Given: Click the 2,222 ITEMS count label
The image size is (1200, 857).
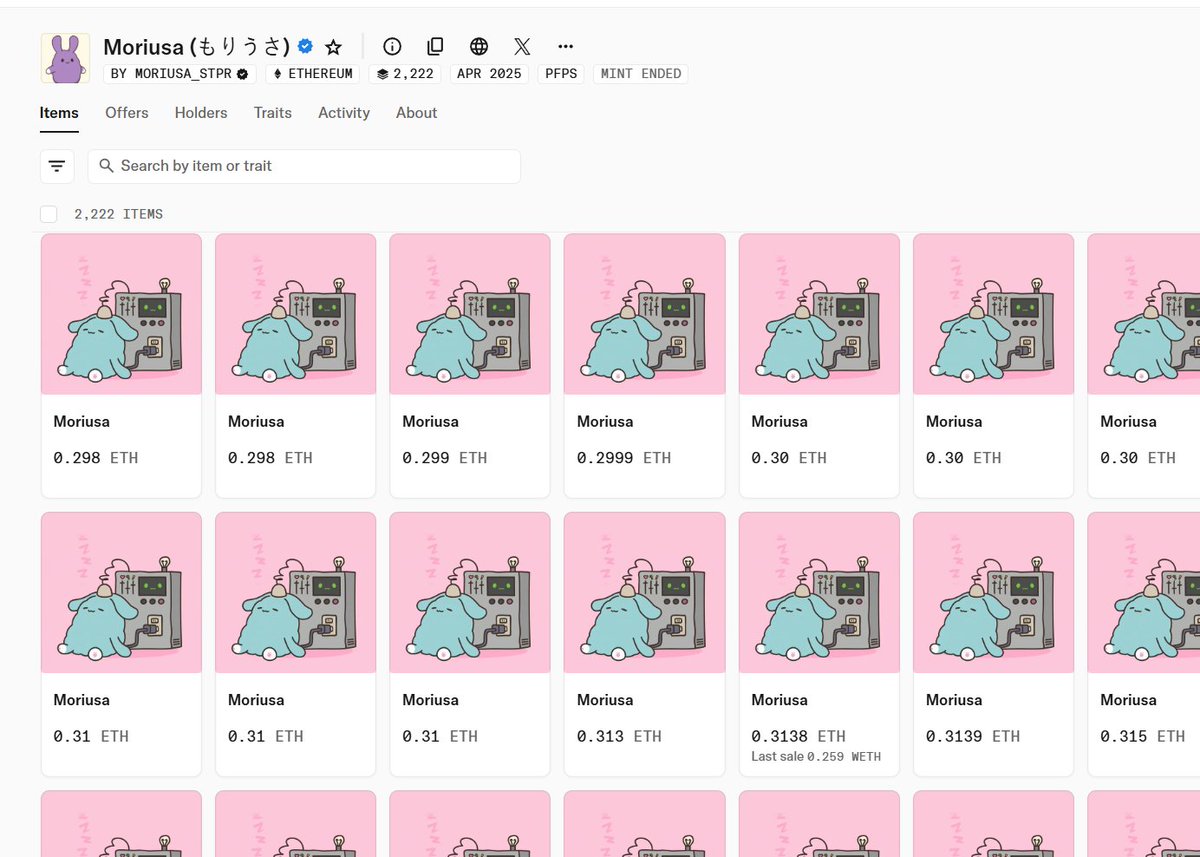Looking at the screenshot, I should (x=118, y=214).
